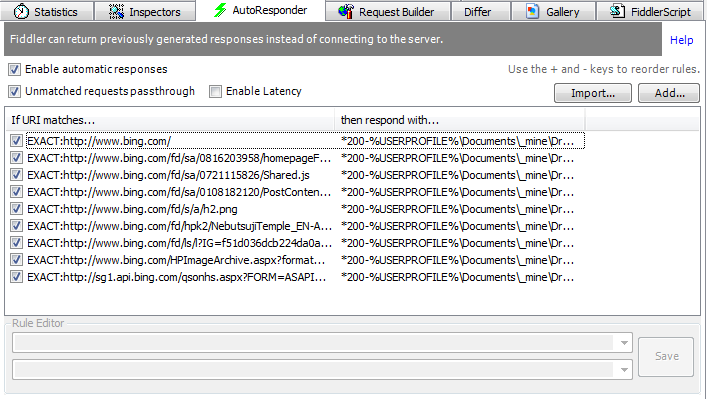Click the FiddlerScript icon
Screen dimensions: 707x399
pos(617,11)
